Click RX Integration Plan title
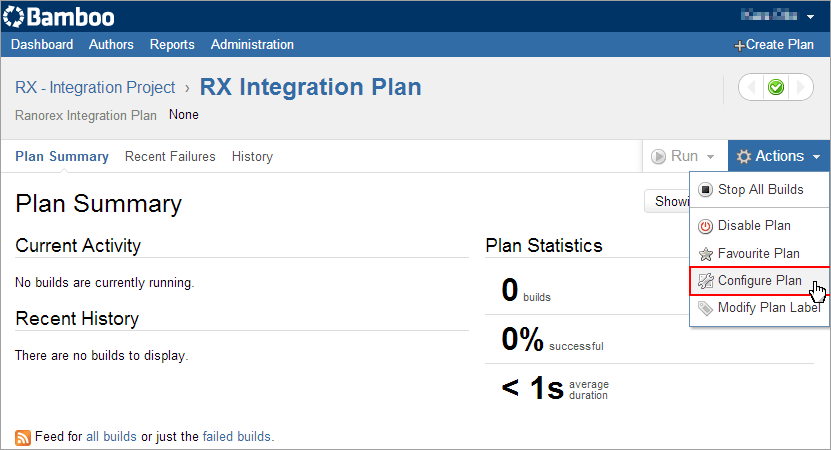The image size is (831, 450). click(x=311, y=87)
